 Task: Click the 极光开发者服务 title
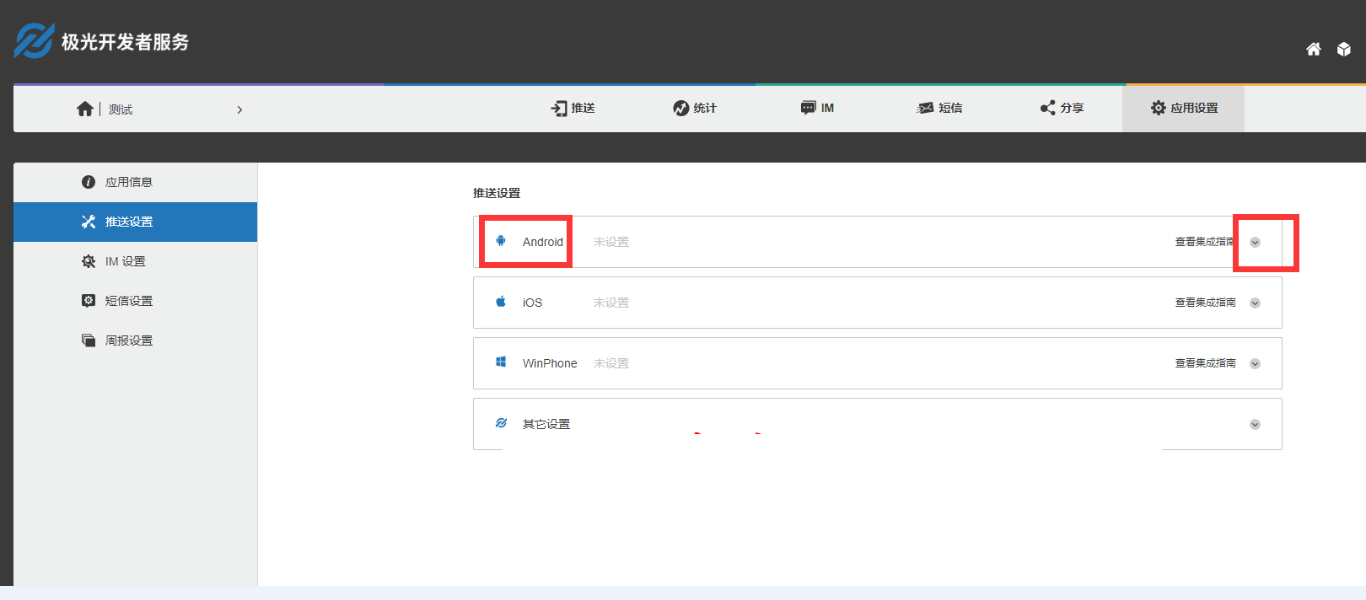(125, 42)
